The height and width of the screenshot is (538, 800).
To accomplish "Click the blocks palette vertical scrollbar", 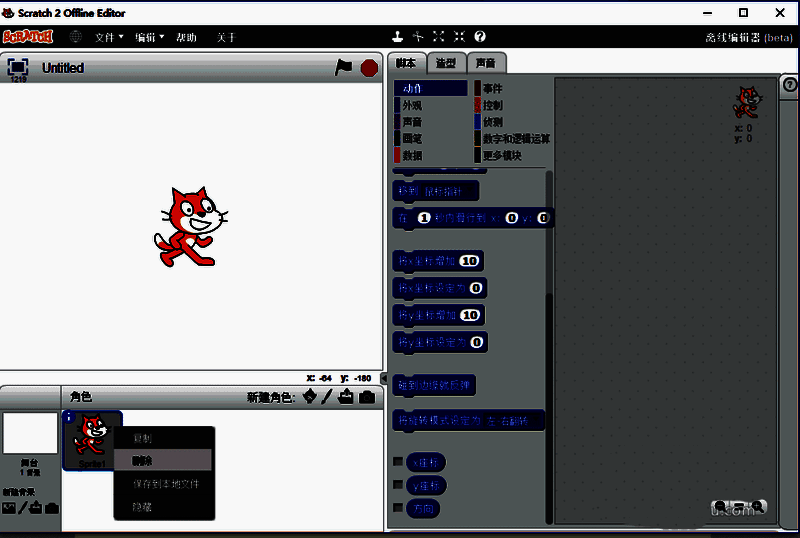I will click(548, 300).
